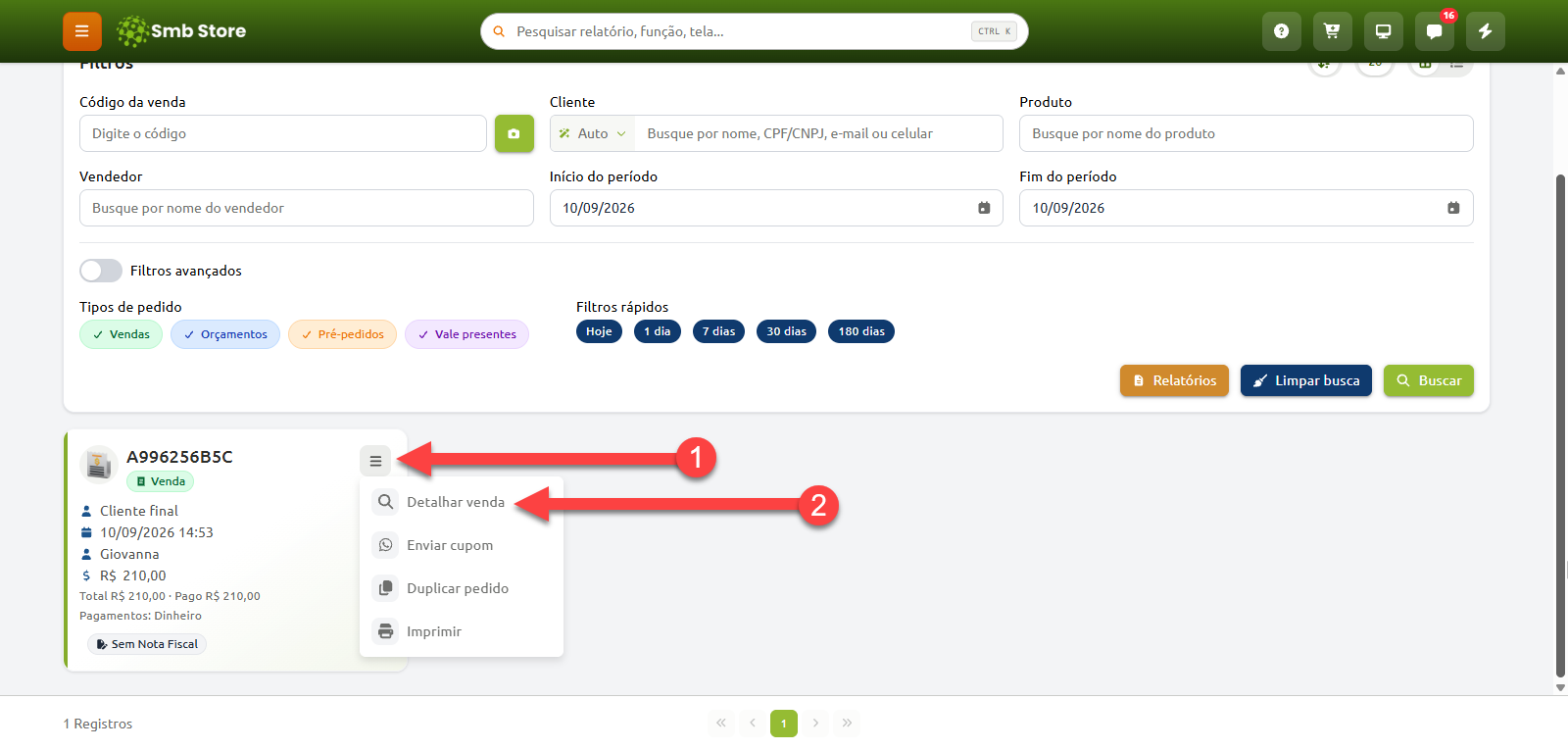Click the sale card product avatar icon
1568x750 pixels.
pyautogui.click(x=99, y=465)
